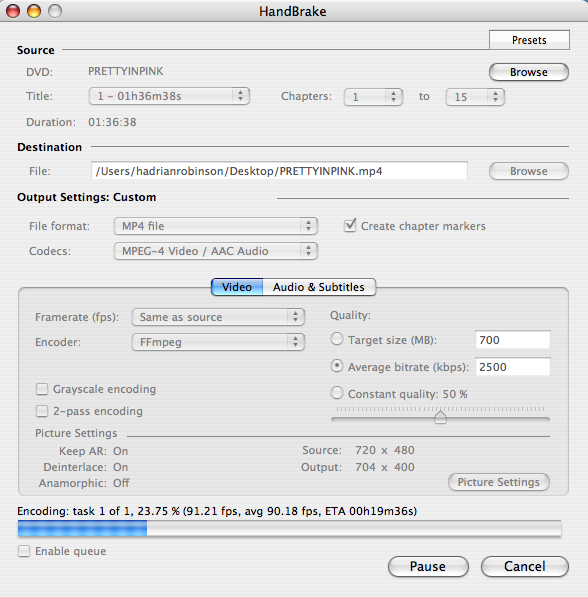Screen dimensions: 588x597
Task: Cancel the encoding with Cancel button
Action: (525, 567)
